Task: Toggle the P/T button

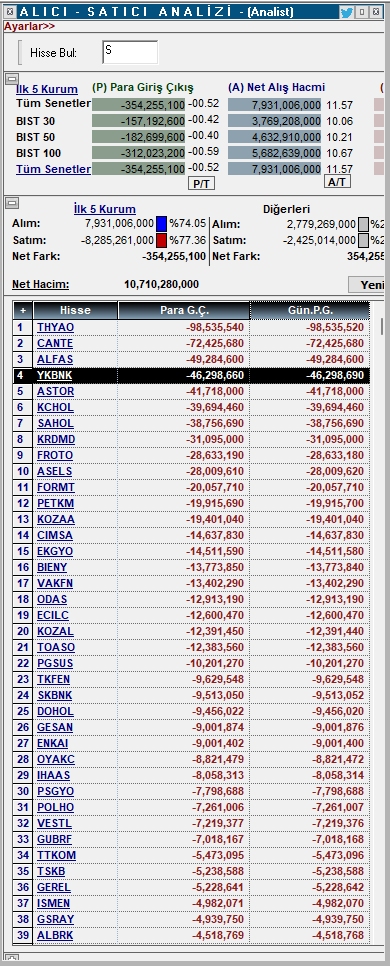Action: (201, 183)
